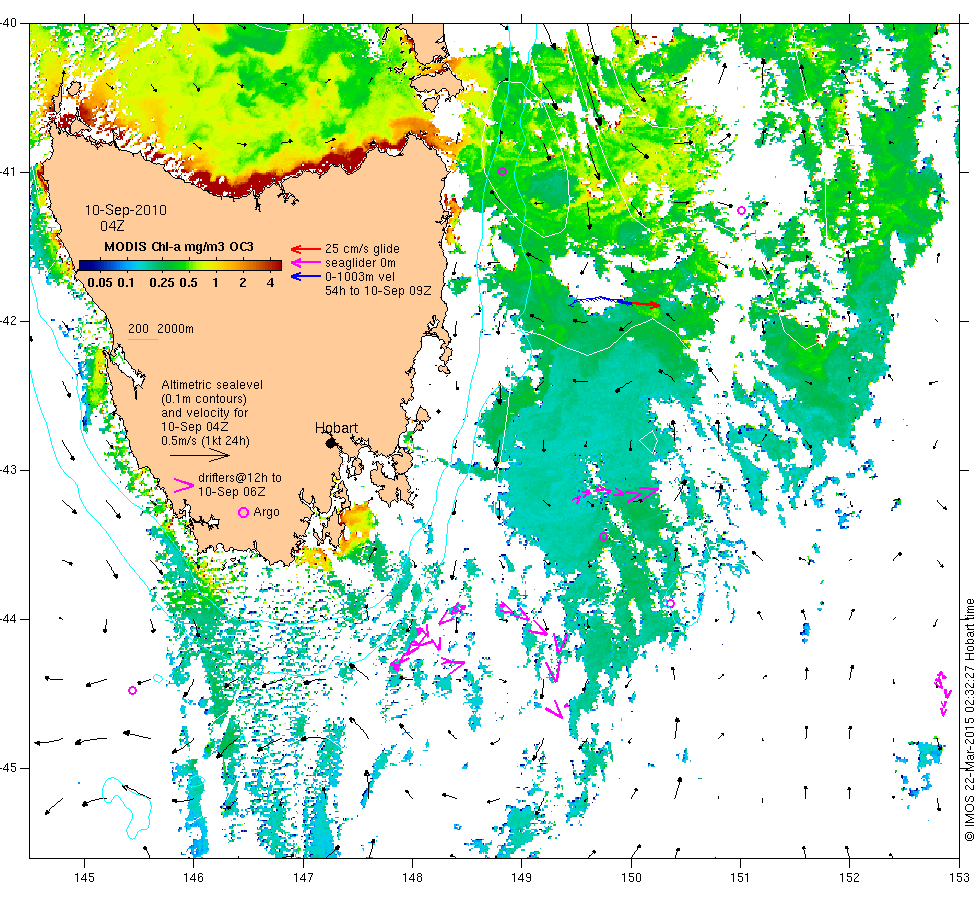Click the 0.05 value on the color scale
This screenshot has width=980, height=900.
pos(100,282)
